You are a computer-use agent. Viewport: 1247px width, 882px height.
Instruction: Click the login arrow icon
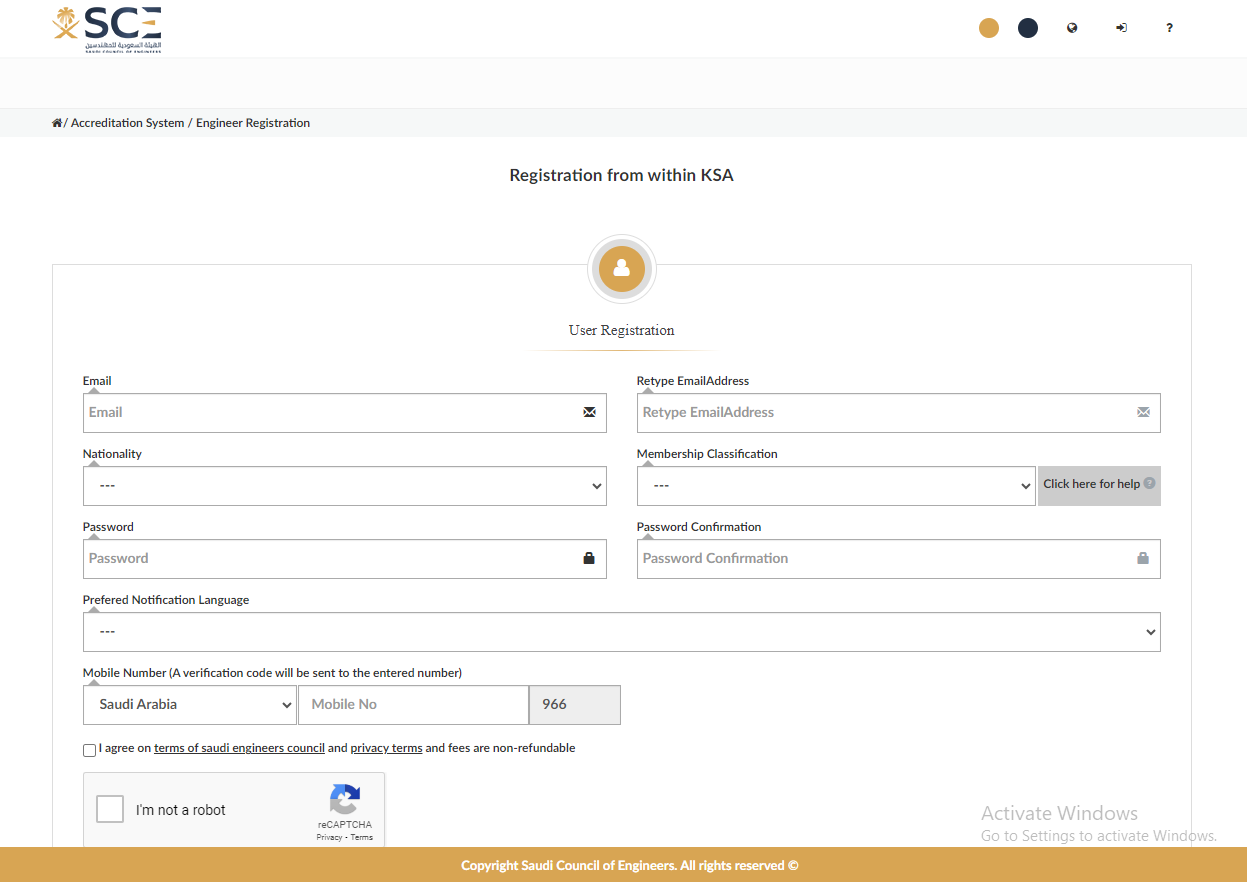click(1121, 27)
